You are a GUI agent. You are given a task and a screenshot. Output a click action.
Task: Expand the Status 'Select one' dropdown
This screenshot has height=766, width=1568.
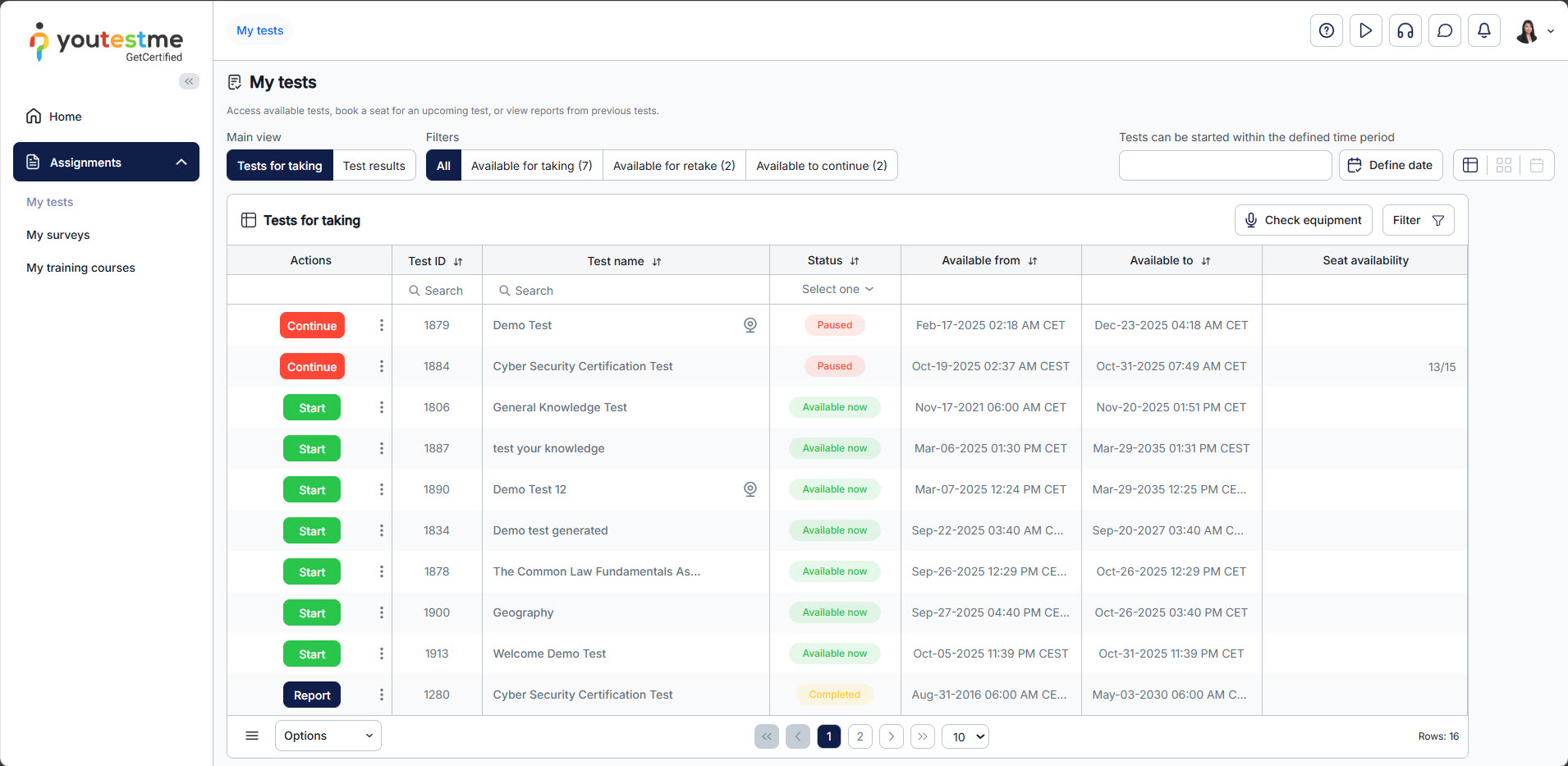[837, 289]
